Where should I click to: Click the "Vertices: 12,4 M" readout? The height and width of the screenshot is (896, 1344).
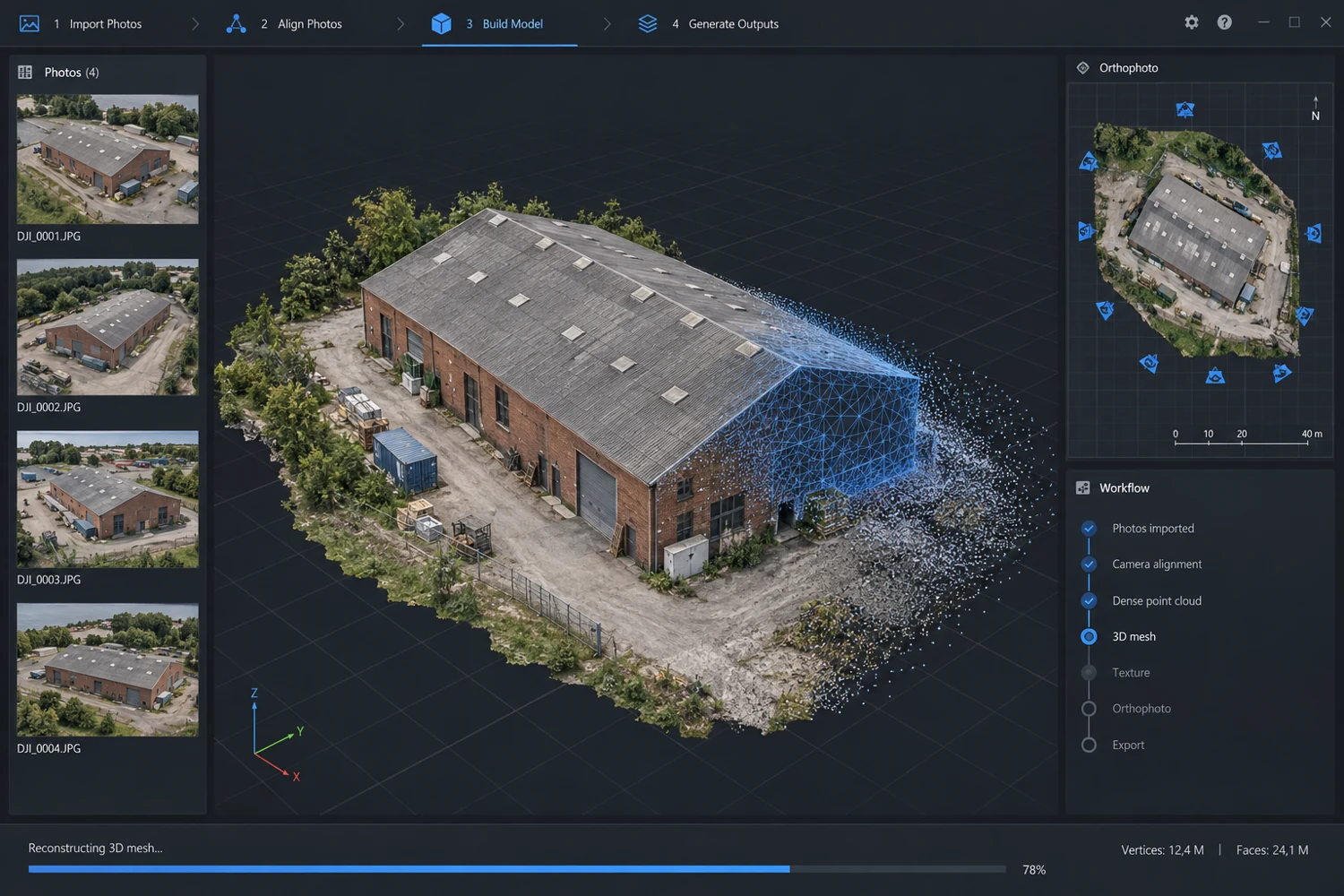(x=1162, y=850)
